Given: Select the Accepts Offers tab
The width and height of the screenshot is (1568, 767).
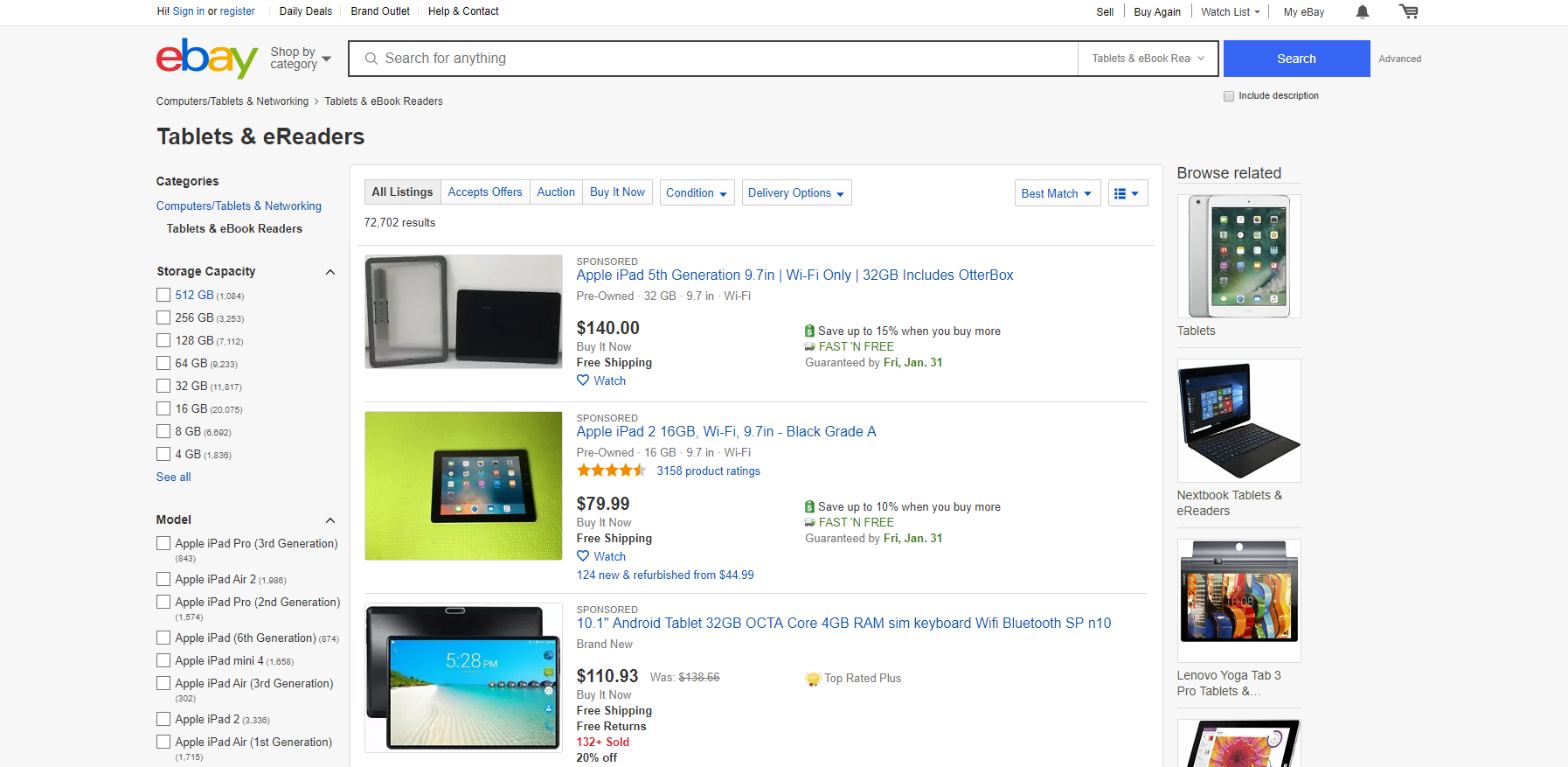Looking at the screenshot, I should tap(485, 192).
